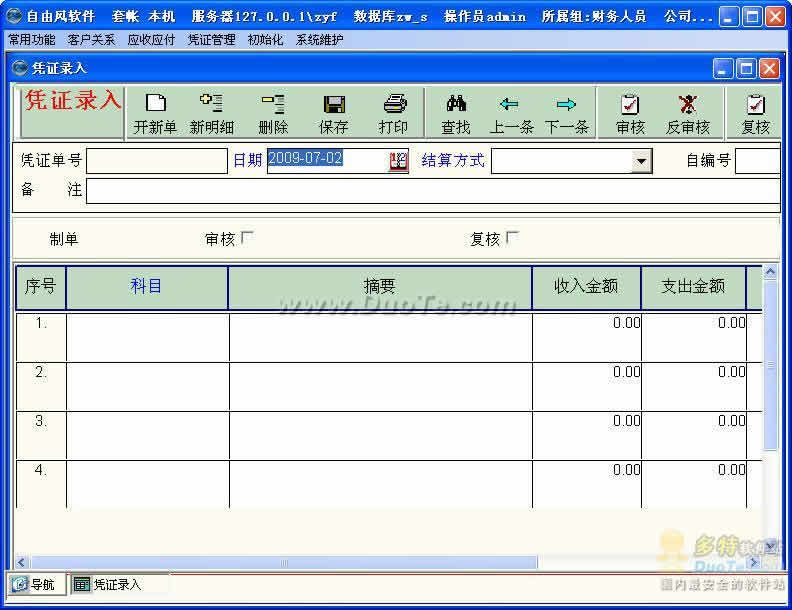
Task: Toggle the 复核 checkbox
Action: [x=512, y=237]
